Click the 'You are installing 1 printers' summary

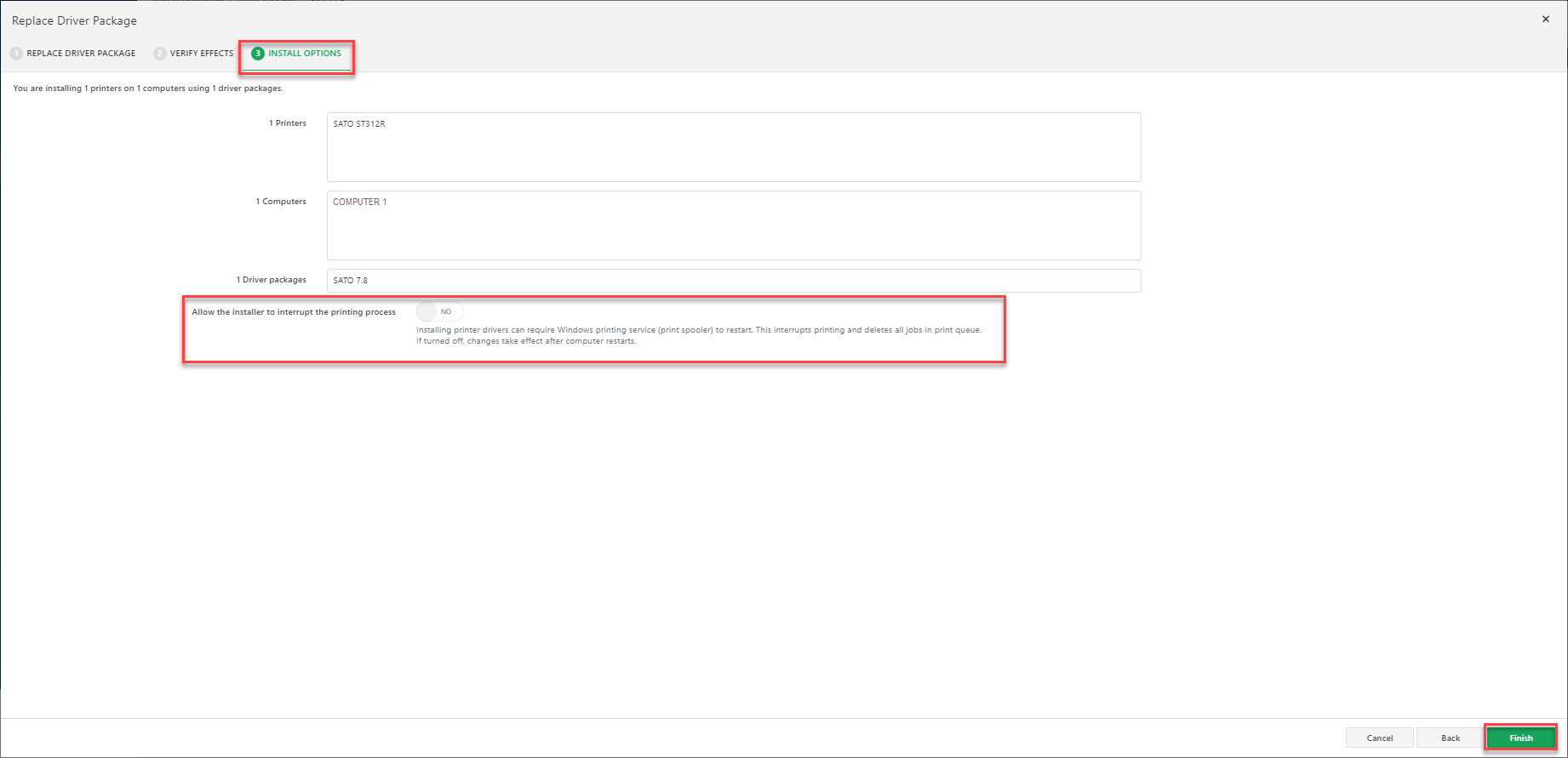(x=148, y=88)
